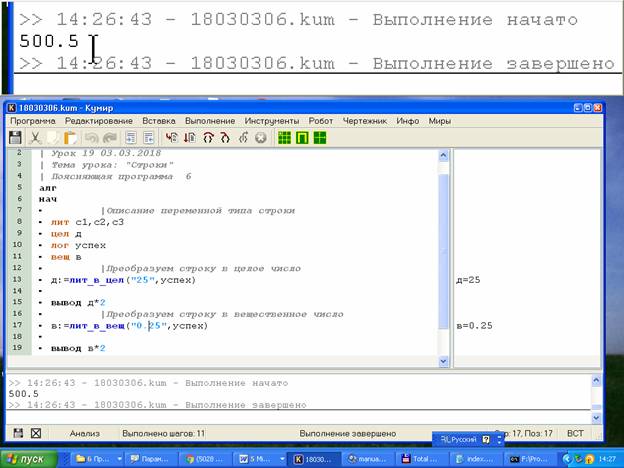Click the Undo arrow icon

[92, 138]
